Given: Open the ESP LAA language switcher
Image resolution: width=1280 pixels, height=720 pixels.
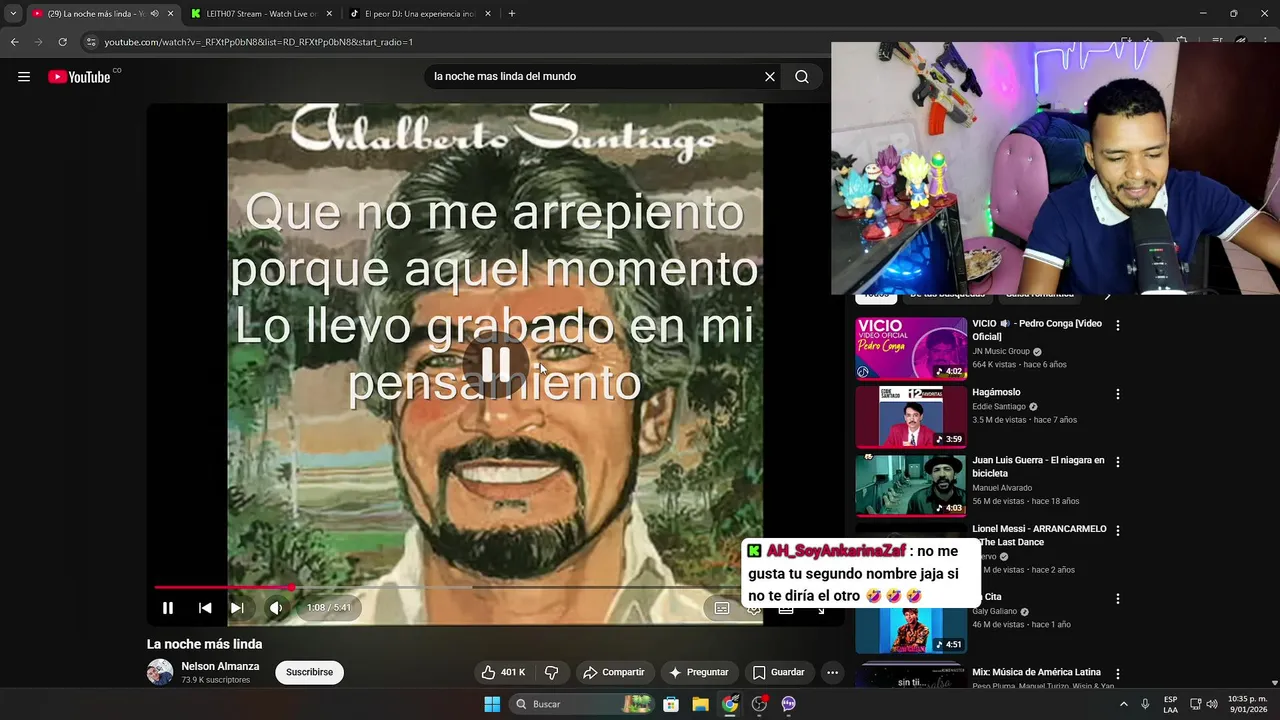Looking at the screenshot, I should click(x=1170, y=704).
